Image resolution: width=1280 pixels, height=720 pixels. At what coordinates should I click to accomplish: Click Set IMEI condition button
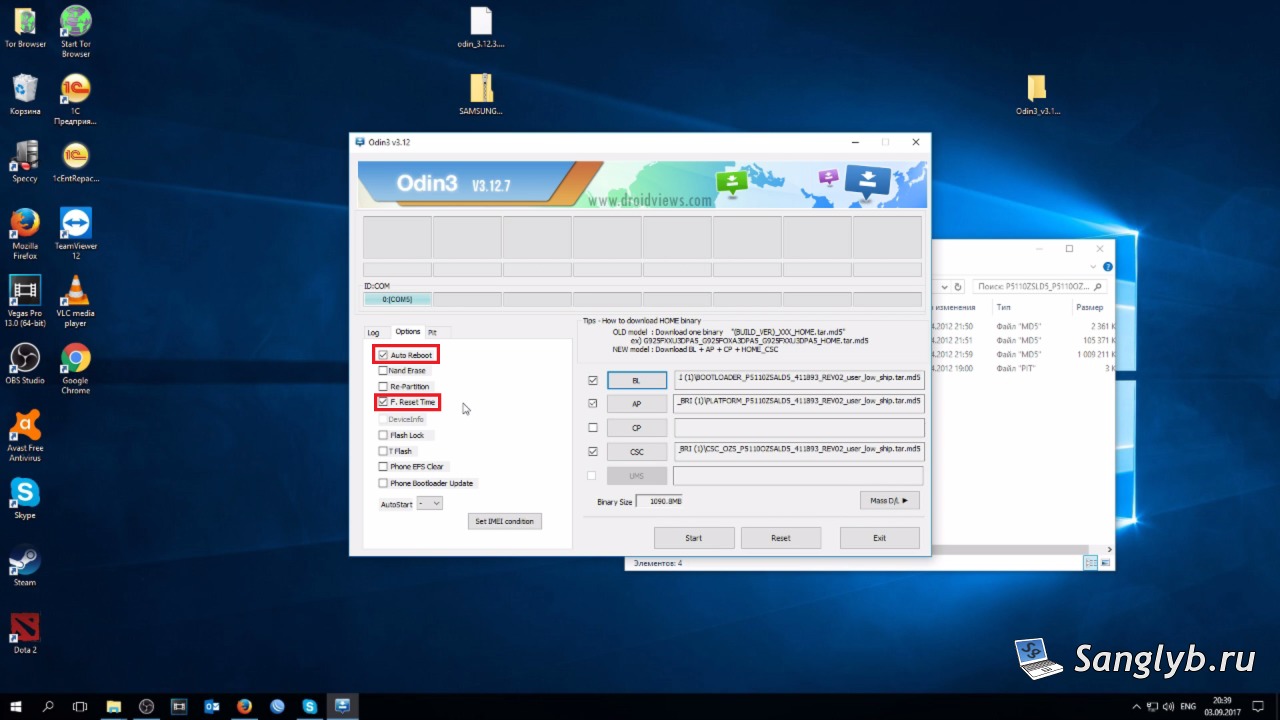(505, 521)
